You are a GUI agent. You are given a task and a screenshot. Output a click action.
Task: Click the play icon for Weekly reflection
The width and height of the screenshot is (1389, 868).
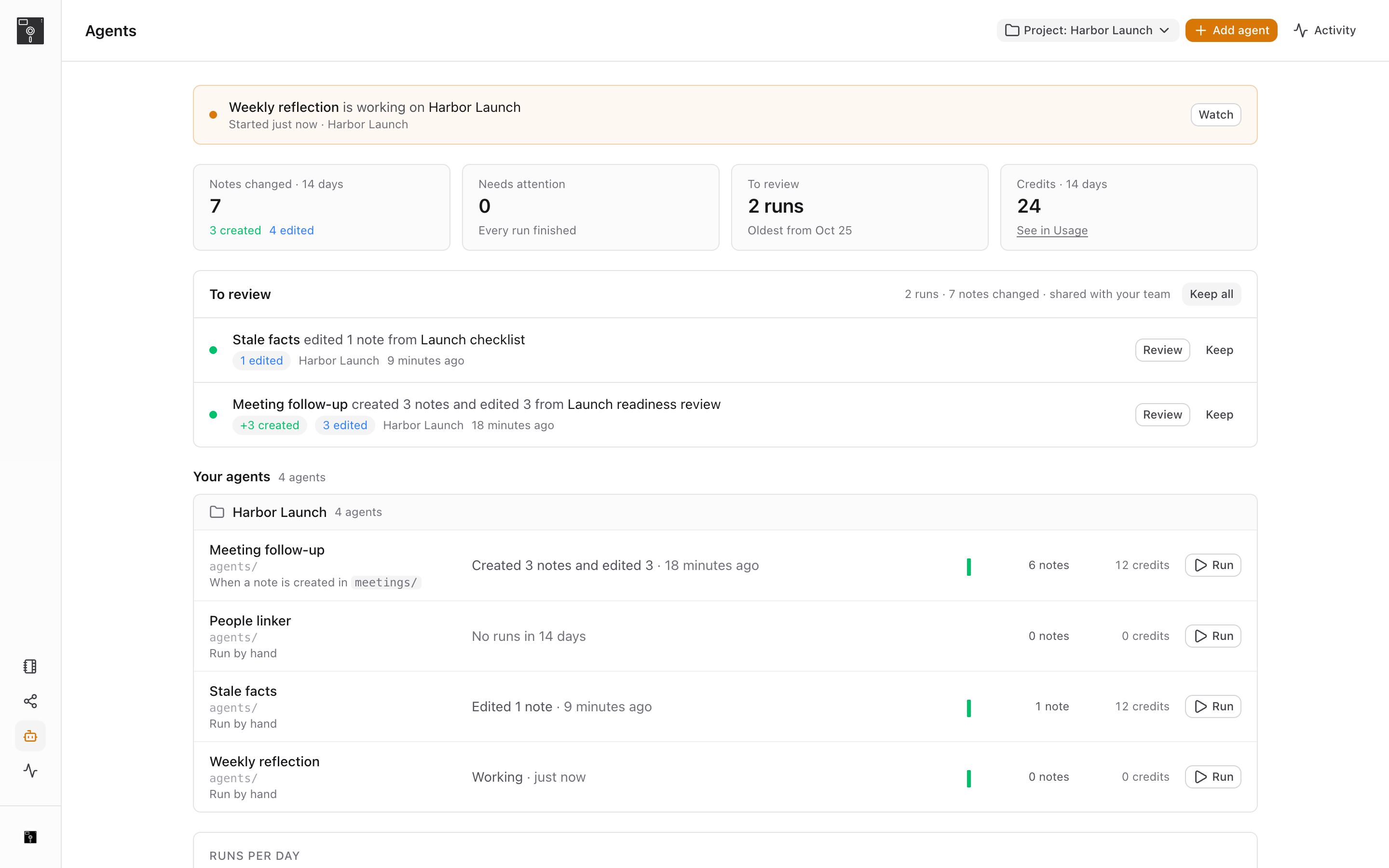1200,777
